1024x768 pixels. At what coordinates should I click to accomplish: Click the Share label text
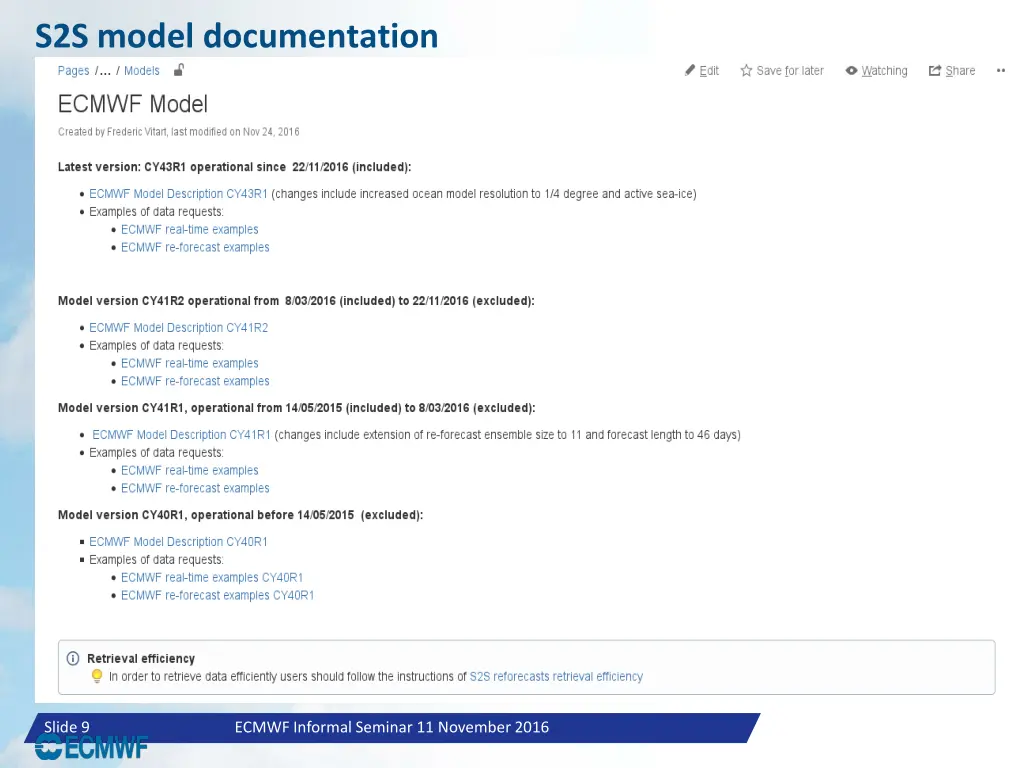click(960, 71)
